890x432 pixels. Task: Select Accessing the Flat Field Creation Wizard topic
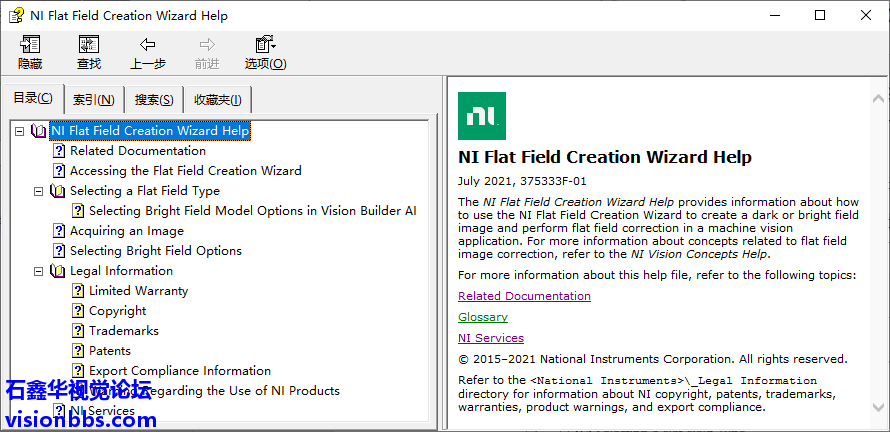click(186, 171)
